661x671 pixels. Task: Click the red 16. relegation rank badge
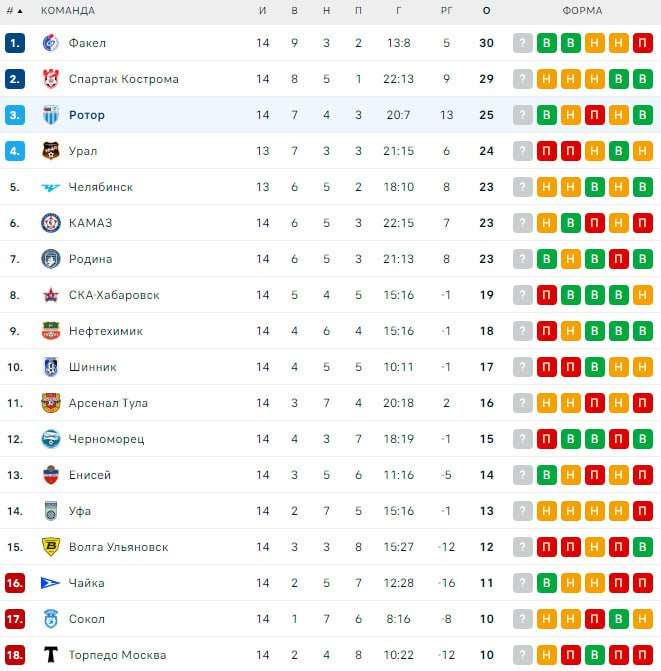pos(14,583)
